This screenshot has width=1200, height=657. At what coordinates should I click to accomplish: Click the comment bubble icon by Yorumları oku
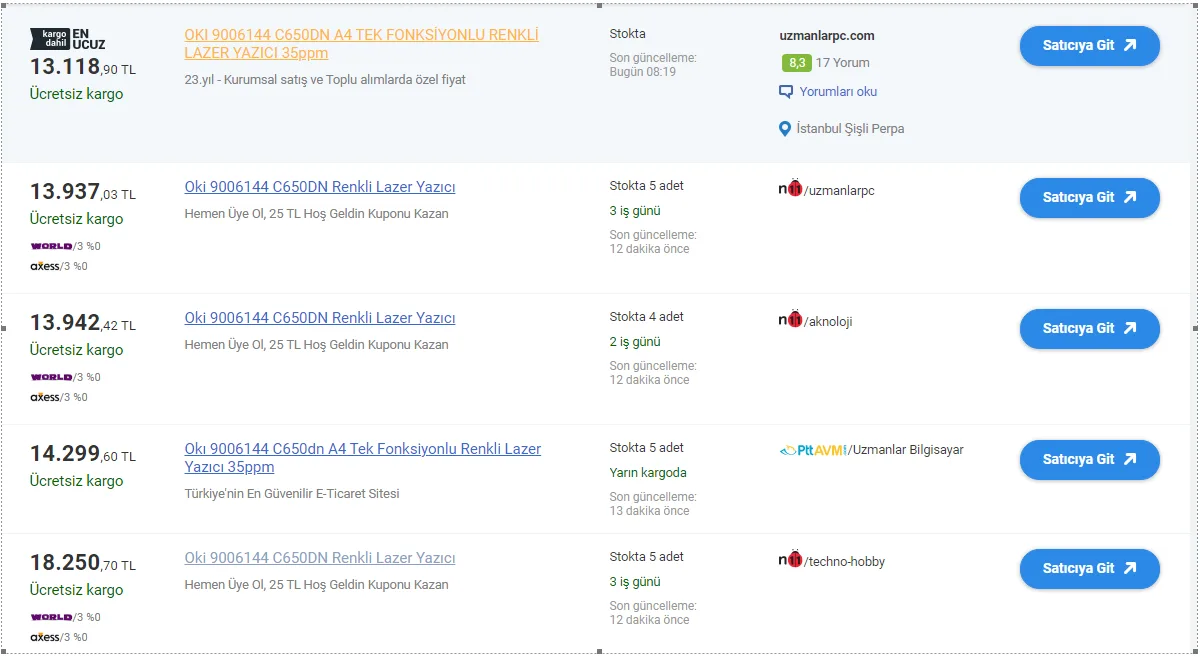pos(786,91)
